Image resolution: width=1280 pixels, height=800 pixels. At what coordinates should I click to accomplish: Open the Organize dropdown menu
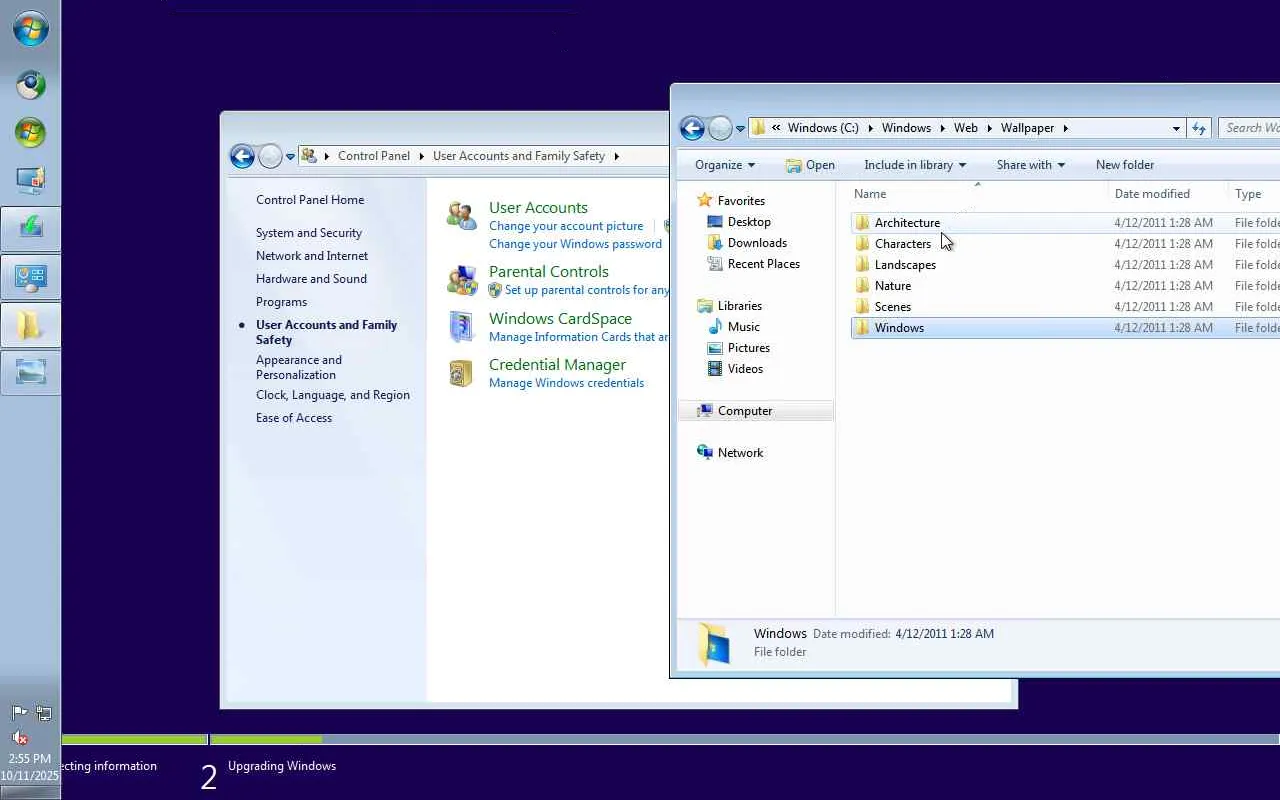pos(725,165)
